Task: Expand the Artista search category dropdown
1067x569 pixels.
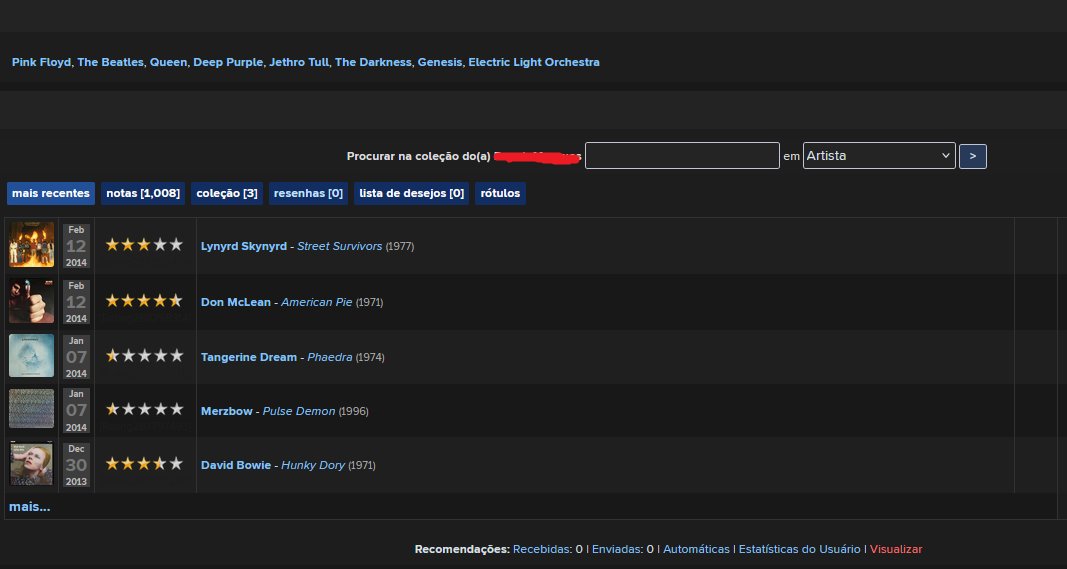Action: pos(879,156)
